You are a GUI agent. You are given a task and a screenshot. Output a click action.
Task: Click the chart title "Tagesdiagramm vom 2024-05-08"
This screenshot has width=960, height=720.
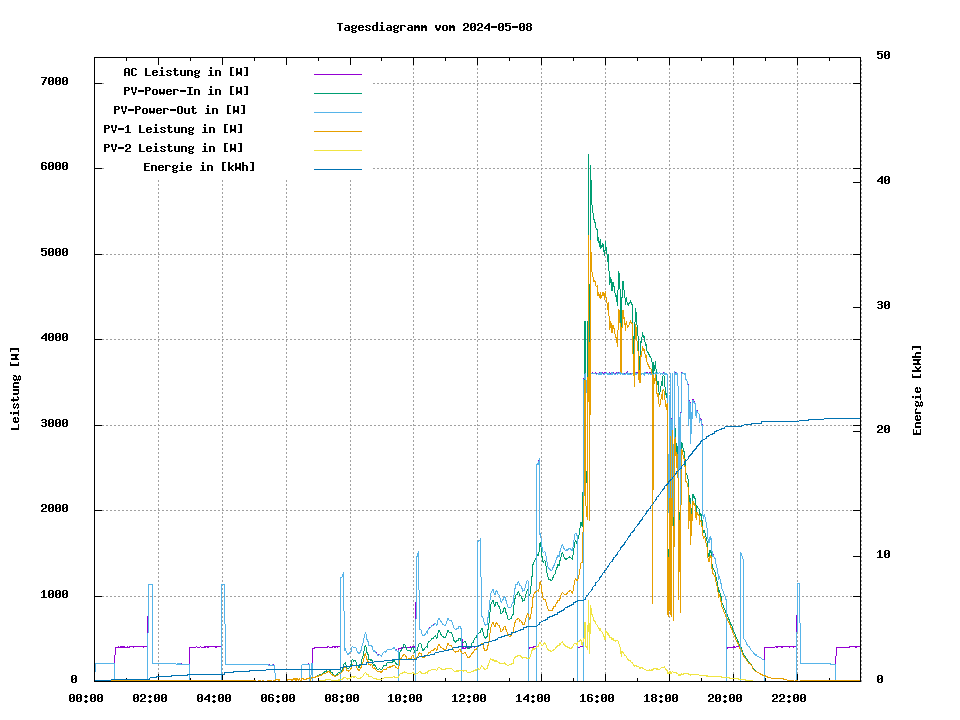pyautogui.click(x=434, y=27)
